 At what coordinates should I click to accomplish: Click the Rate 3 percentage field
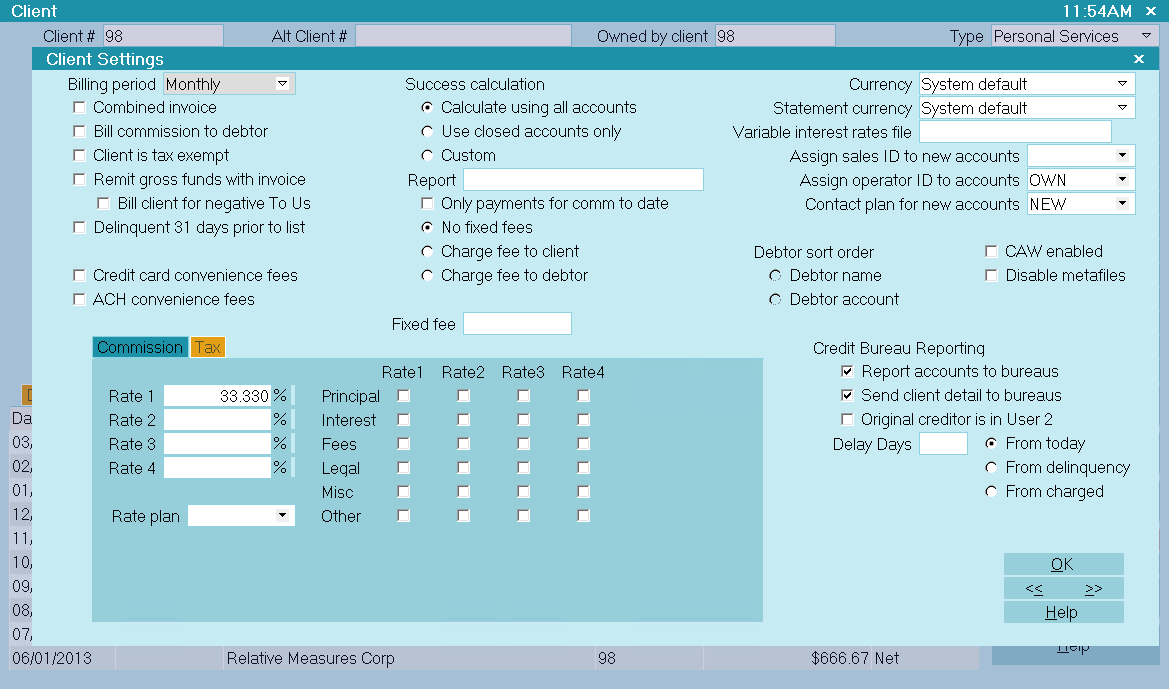tap(217, 444)
